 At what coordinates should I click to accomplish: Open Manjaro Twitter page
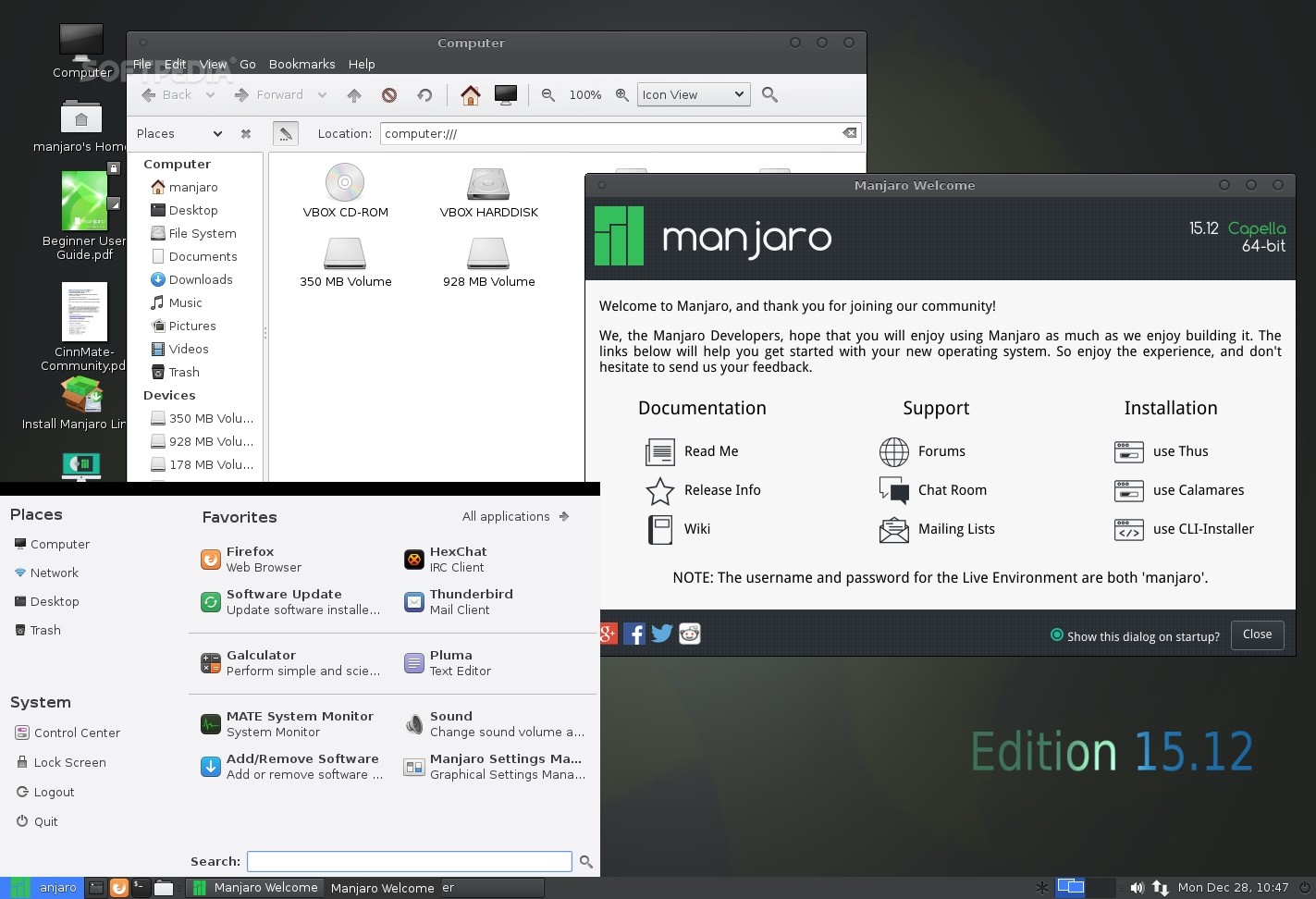662,634
